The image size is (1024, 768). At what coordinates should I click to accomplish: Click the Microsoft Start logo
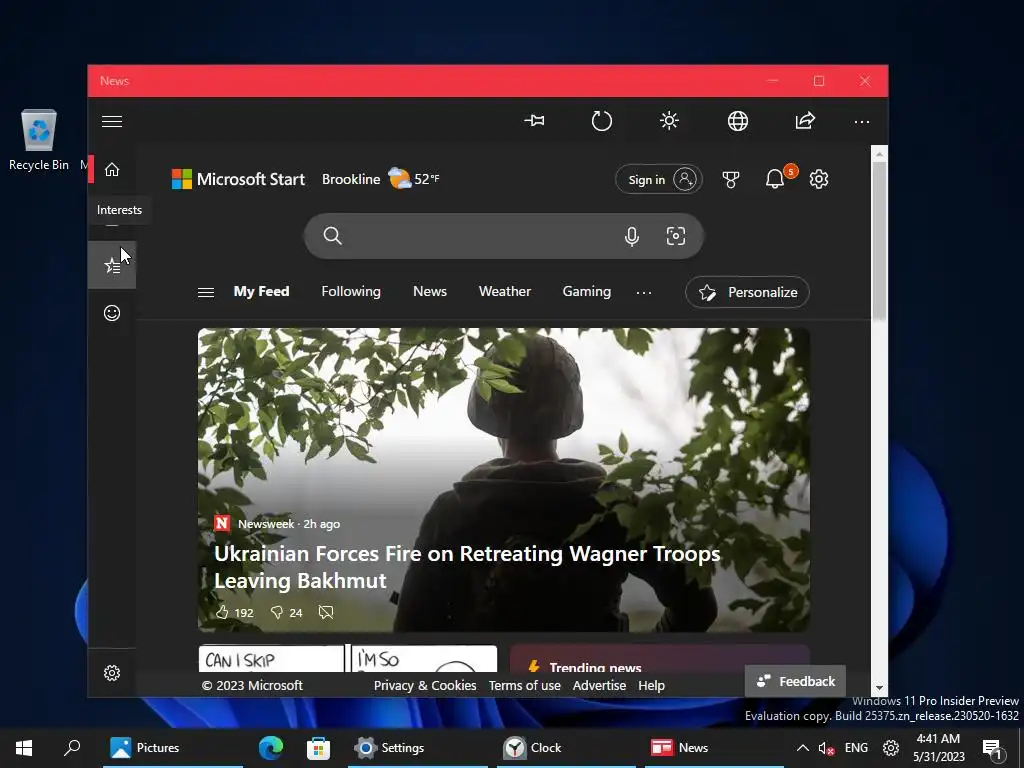(238, 179)
